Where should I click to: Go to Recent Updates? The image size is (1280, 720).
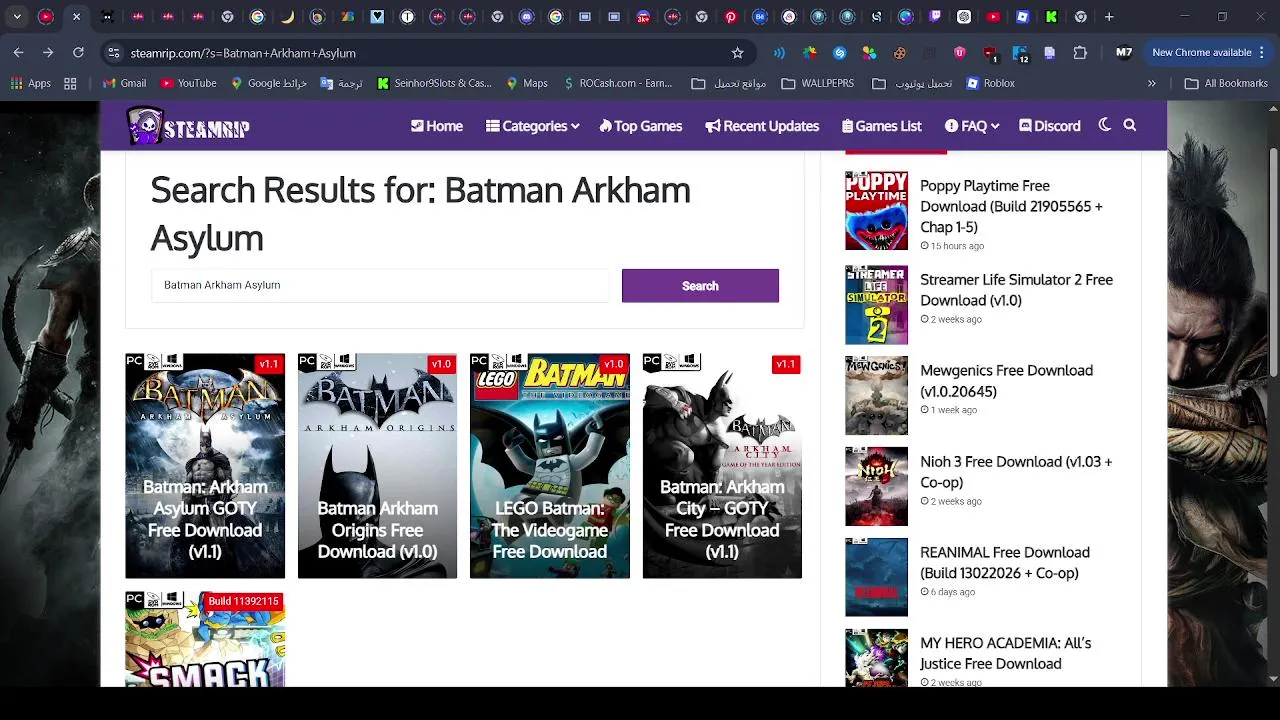tap(762, 126)
